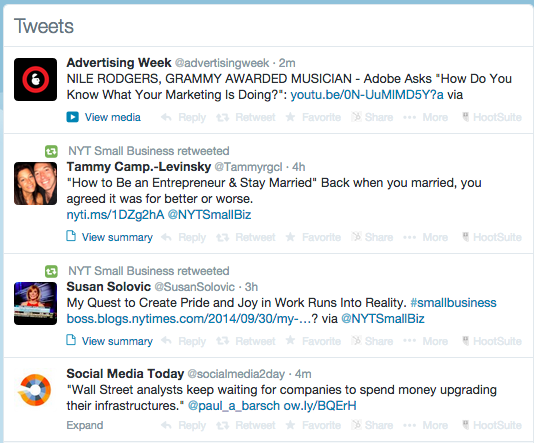The image size is (534, 443).
Task: Reply to the Advertising Week tweet
Action: tap(183, 117)
